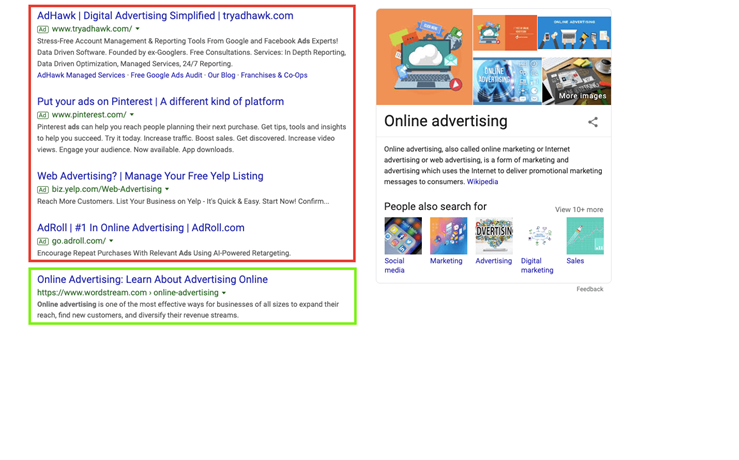This screenshot has height=460, width=739.
Task: Expand dropdown arrow next to go.adroll.com
Action: (x=111, y=241)
